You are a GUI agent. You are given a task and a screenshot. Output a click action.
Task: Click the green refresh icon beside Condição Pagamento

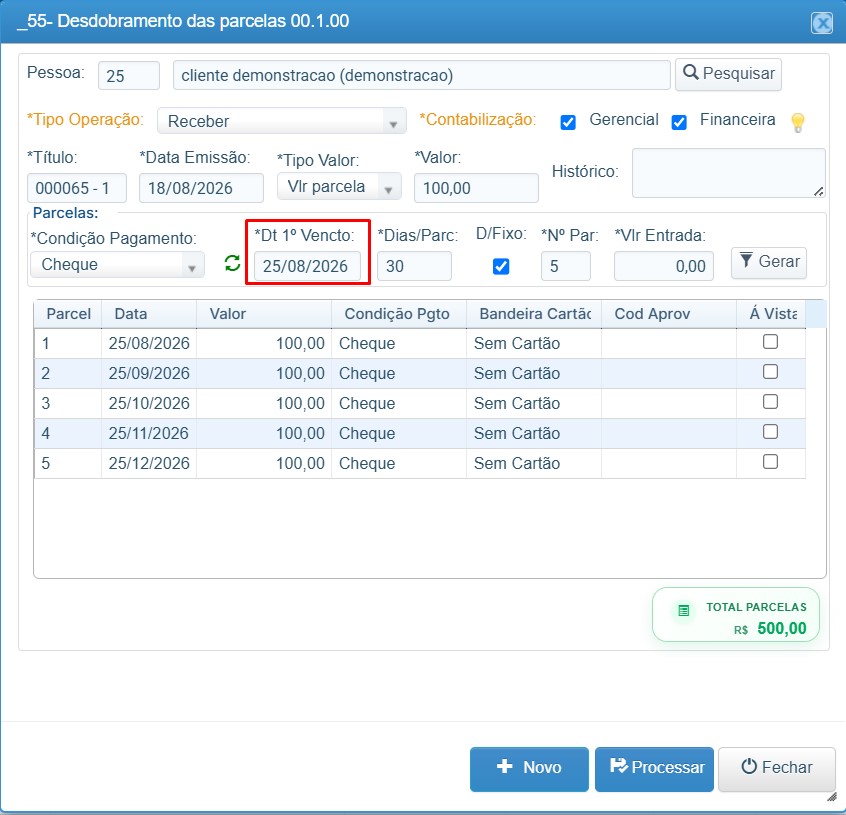pos(233,263)
